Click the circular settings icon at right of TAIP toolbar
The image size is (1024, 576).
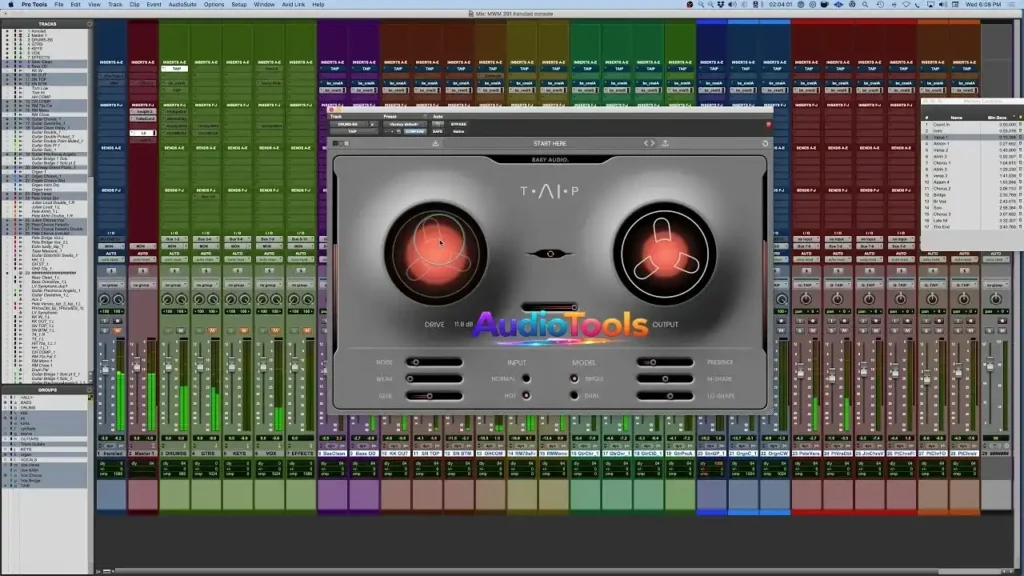[765, 143]
